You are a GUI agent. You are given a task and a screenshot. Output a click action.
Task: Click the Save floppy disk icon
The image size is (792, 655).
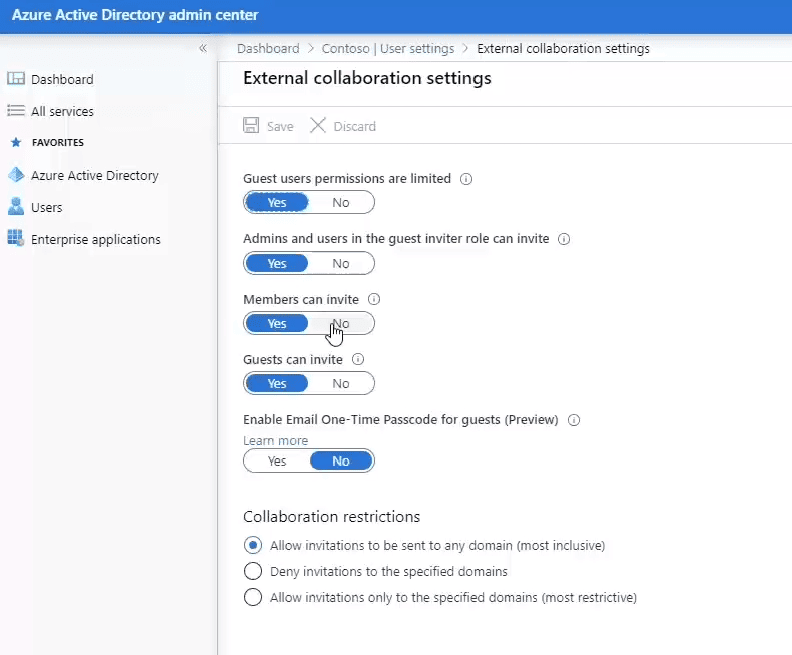point(251,125)
